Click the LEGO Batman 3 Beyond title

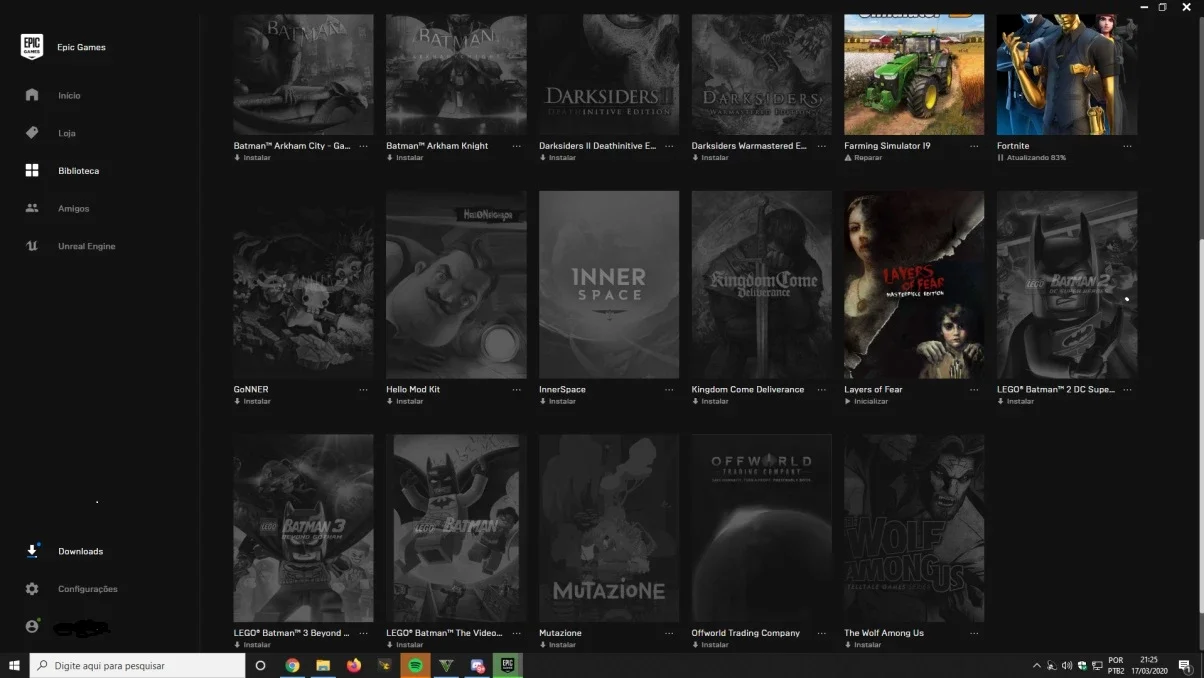(x=292, y=633)
